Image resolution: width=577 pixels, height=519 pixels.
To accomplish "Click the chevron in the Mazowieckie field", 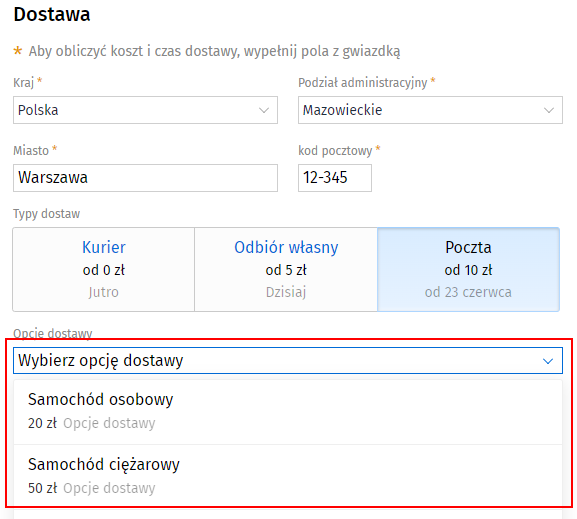I will pyautogui.click(x=549, y=110).
